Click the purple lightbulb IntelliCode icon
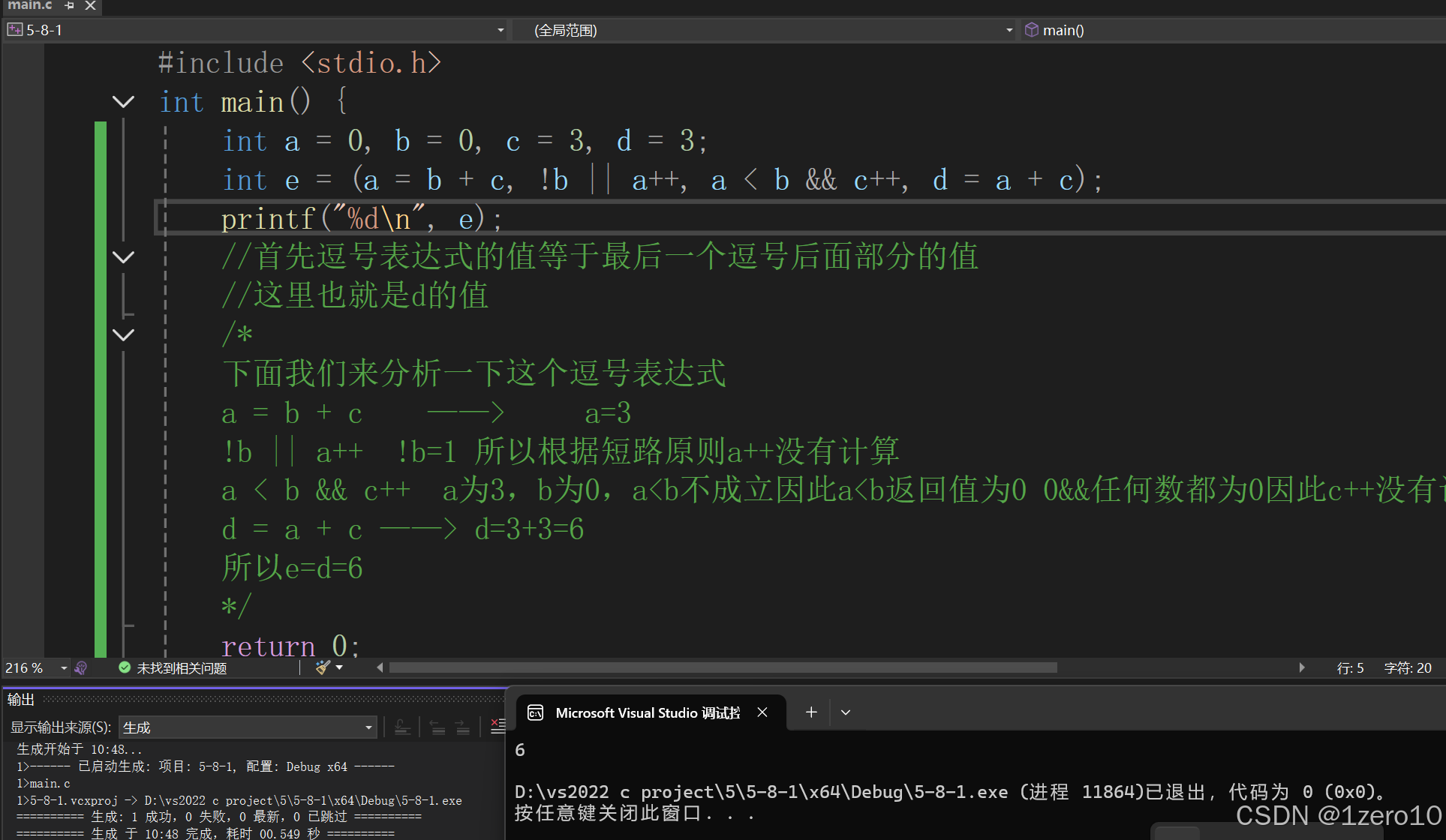Image resolution: width=1446 pixels, height=840 pixels. (81, 667)
